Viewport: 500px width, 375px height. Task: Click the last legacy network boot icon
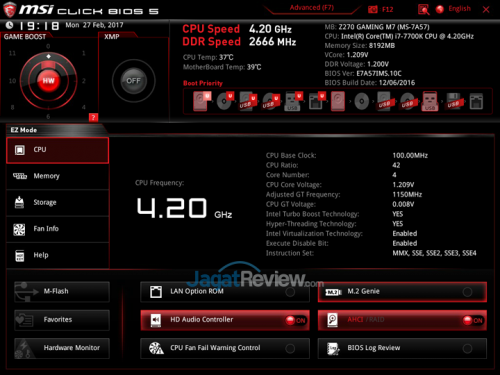476,101
